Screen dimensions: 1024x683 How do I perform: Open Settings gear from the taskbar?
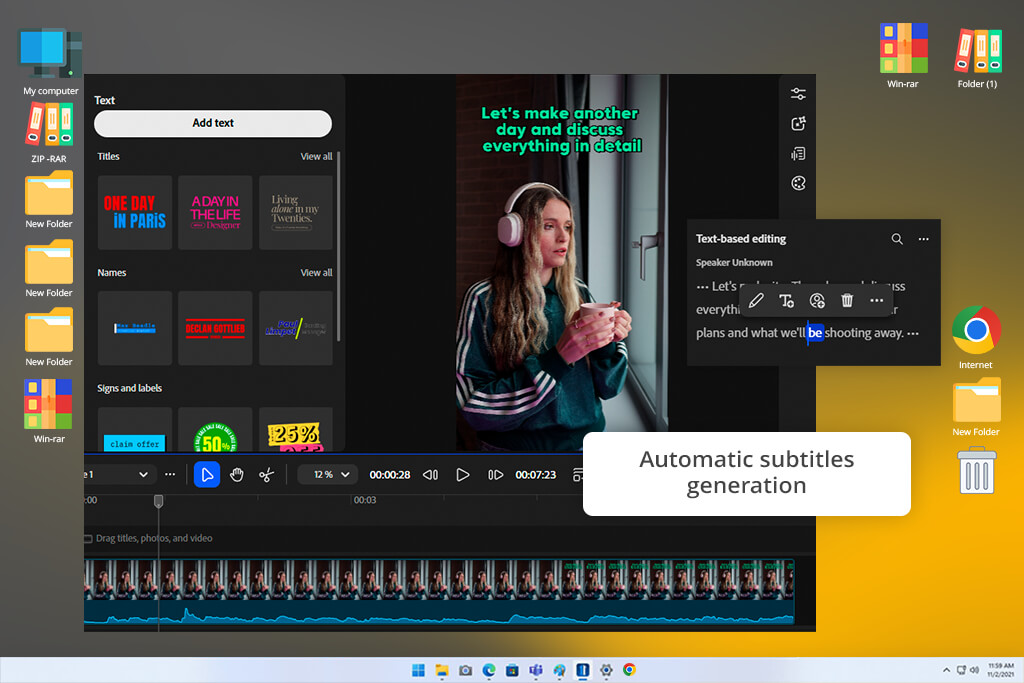[x=606, y=670]
